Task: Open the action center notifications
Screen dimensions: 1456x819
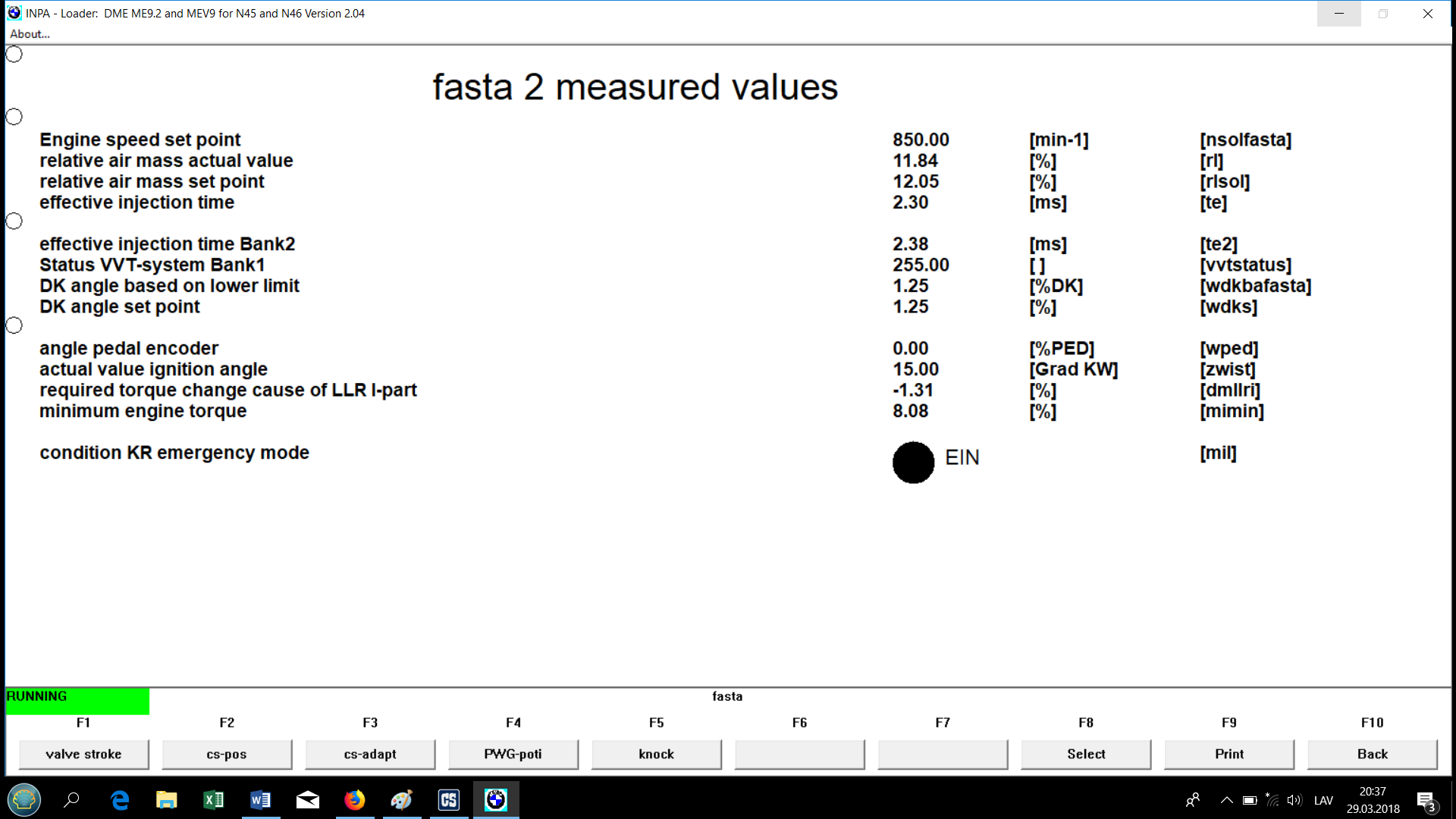Action: coord(1426,801)
